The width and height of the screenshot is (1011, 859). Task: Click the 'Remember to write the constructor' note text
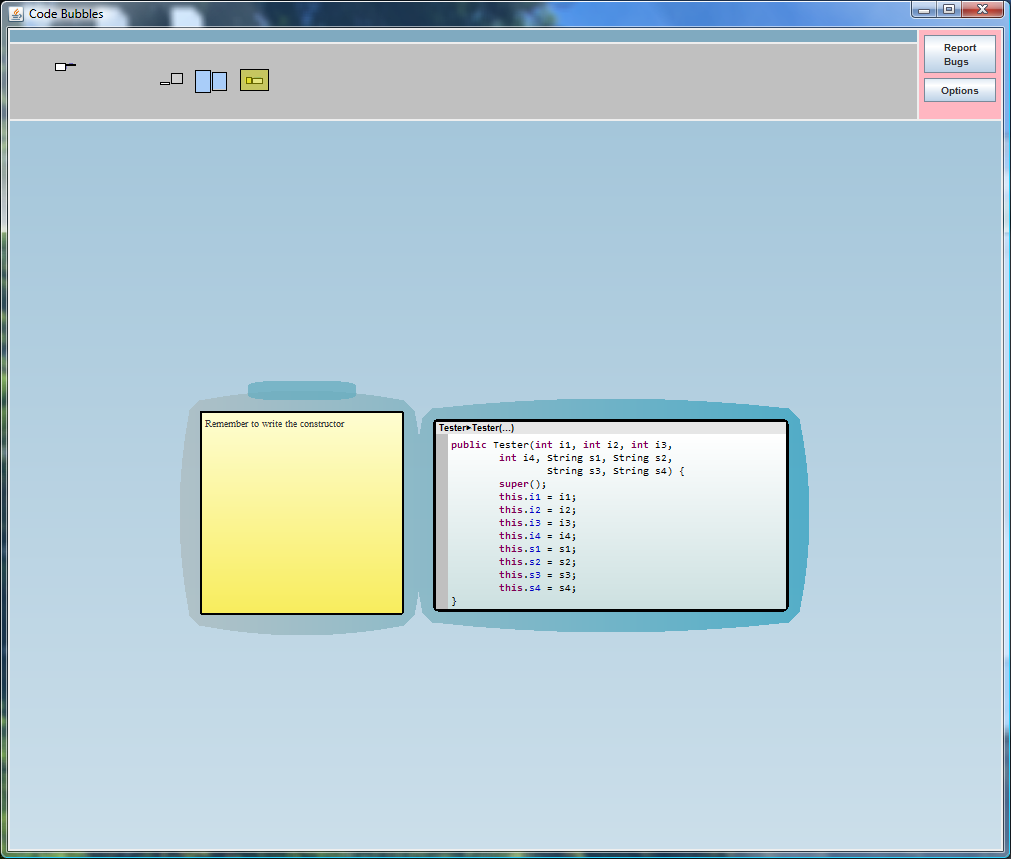(x=274, y=424)
